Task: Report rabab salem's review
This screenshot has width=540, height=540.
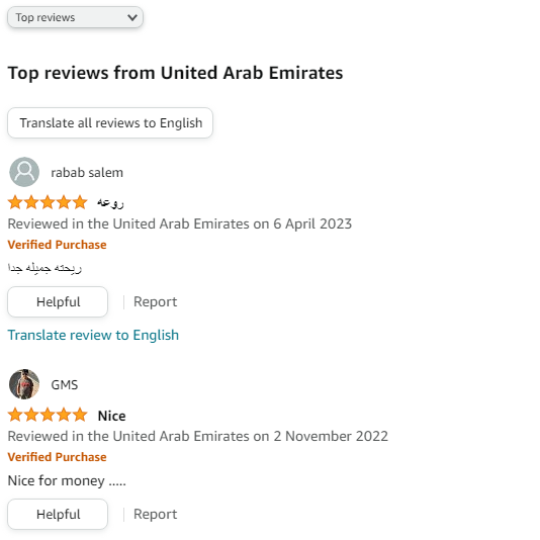Action: click(x=155, y=302)
